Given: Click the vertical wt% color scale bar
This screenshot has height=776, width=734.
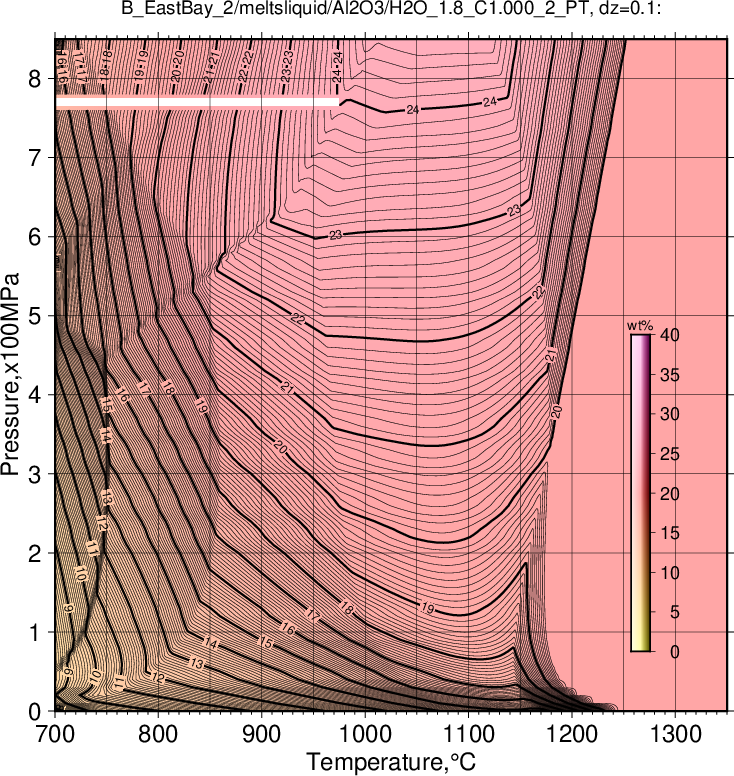Looking at the screenshot, I should coord(640,493).
